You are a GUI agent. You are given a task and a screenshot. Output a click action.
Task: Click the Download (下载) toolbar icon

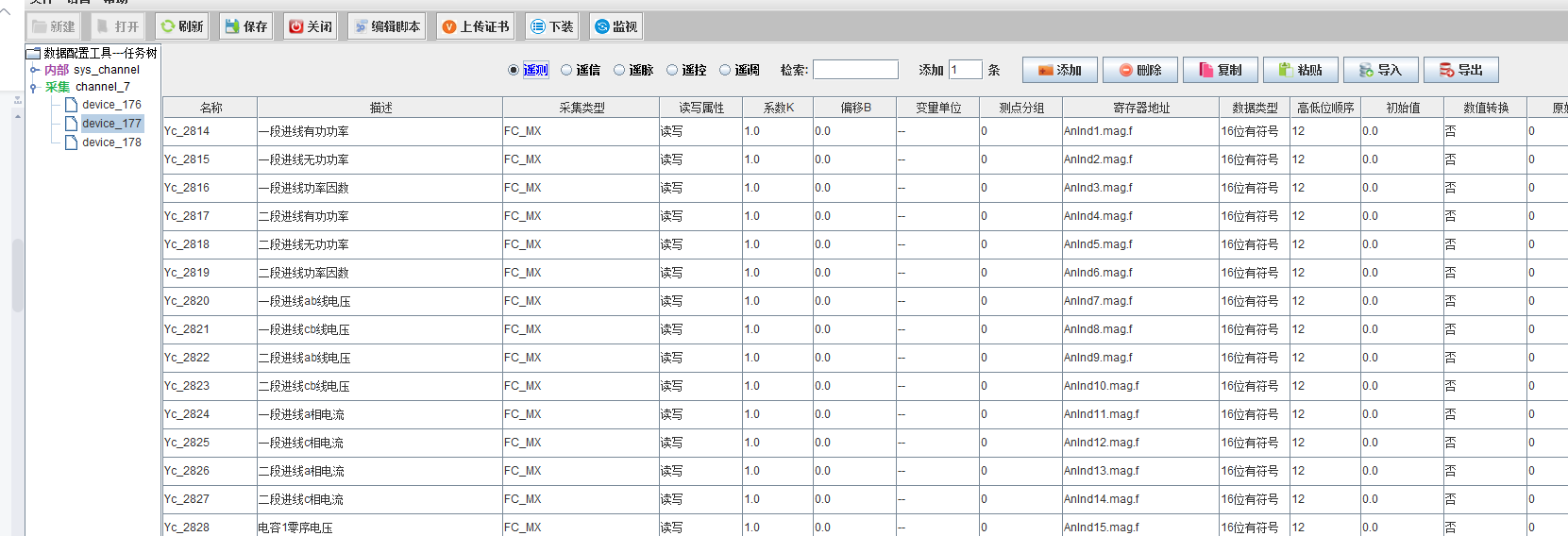click(x=551, y=26)
